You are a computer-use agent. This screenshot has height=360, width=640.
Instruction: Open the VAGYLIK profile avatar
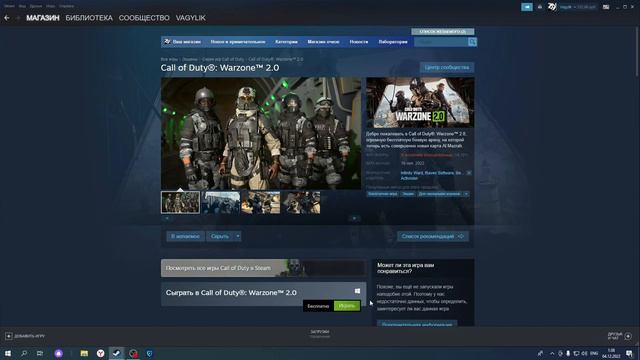(x=552, y=7)
